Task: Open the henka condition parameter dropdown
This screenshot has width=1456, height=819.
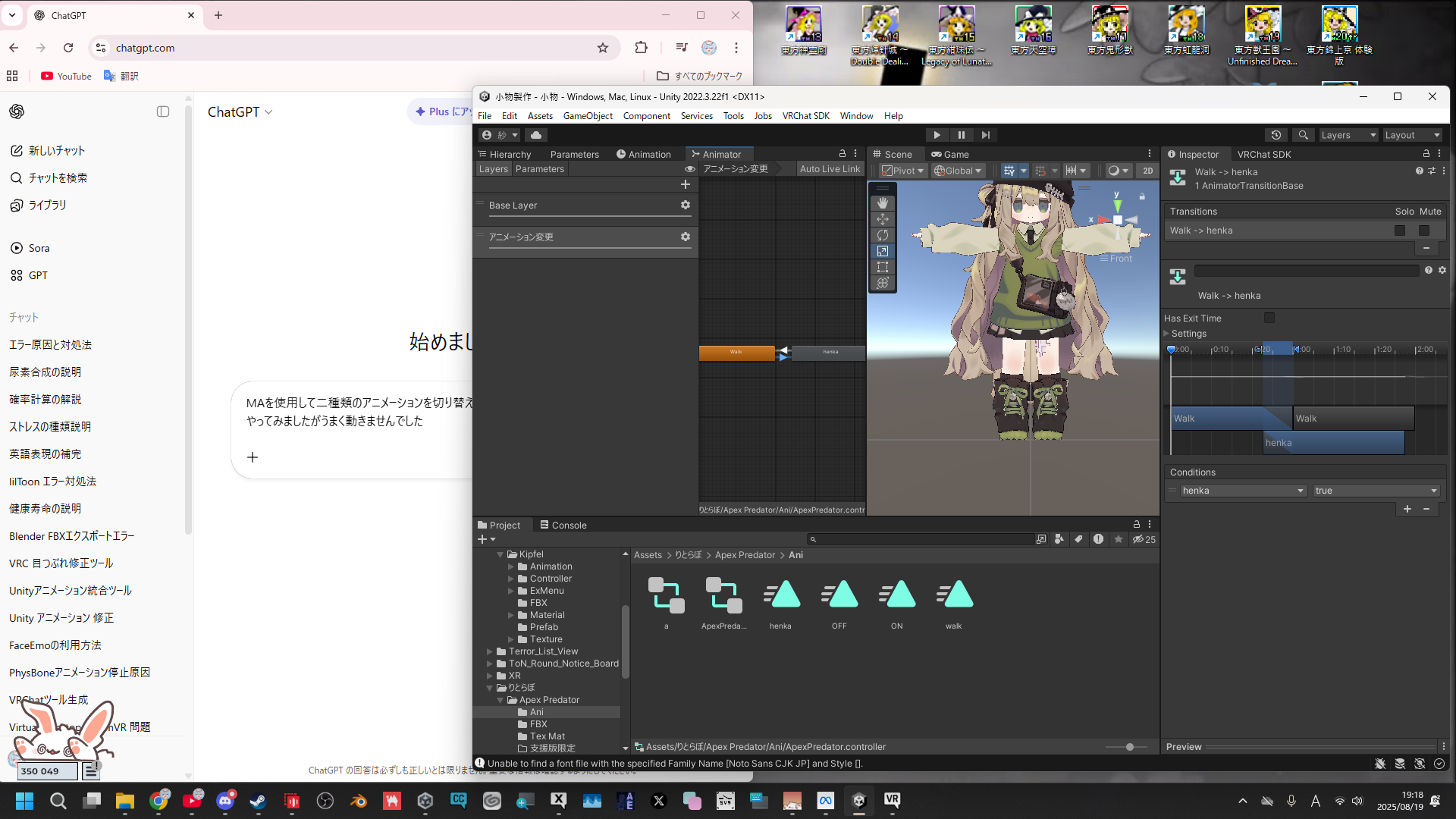Action: click(x=1243, y=491)
